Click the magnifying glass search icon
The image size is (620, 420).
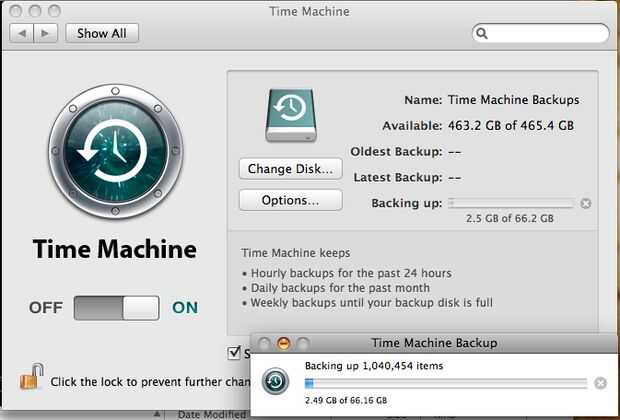[482, 34]
